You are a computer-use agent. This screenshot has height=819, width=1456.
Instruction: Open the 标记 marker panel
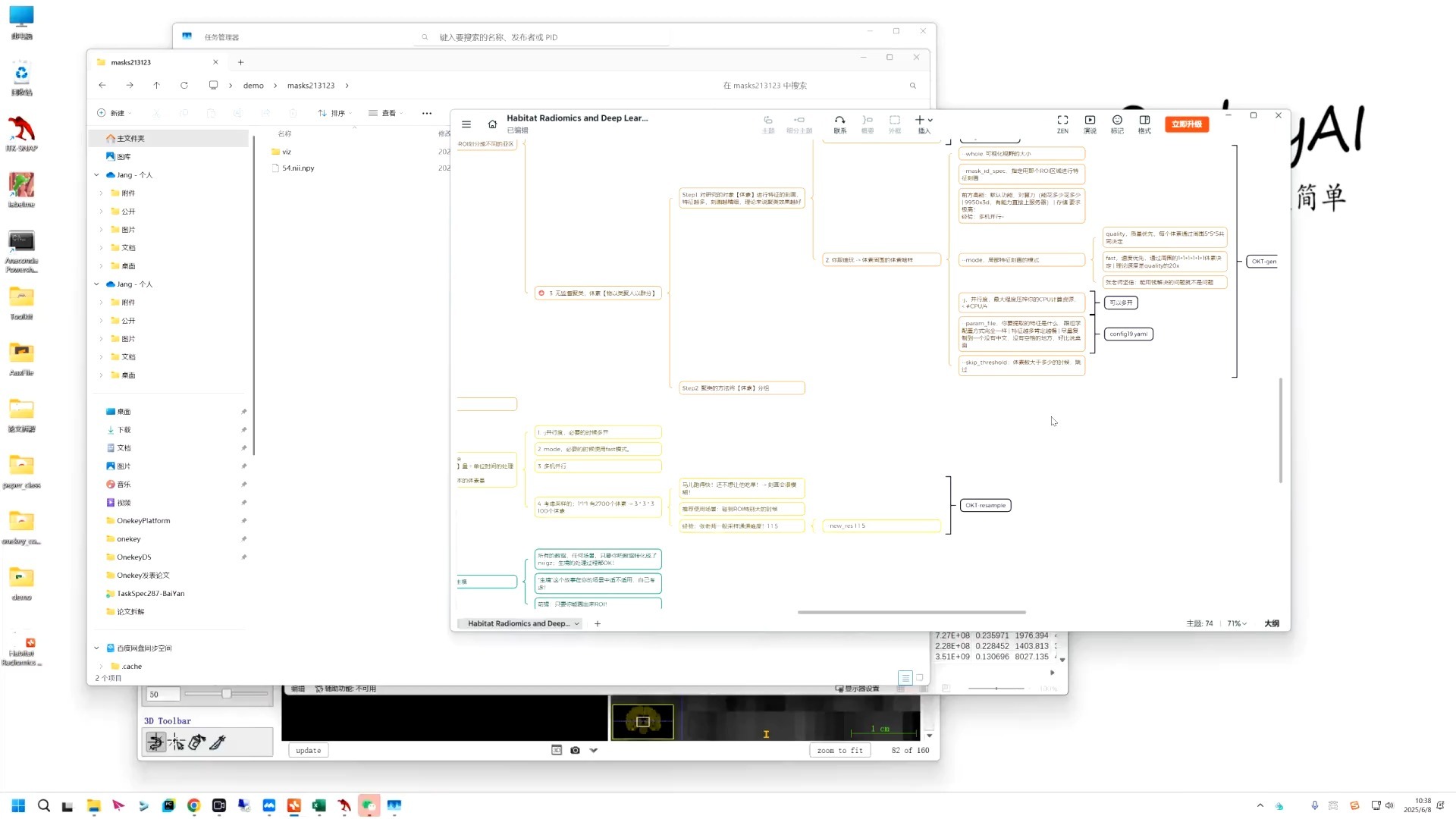coord(1117,124)
